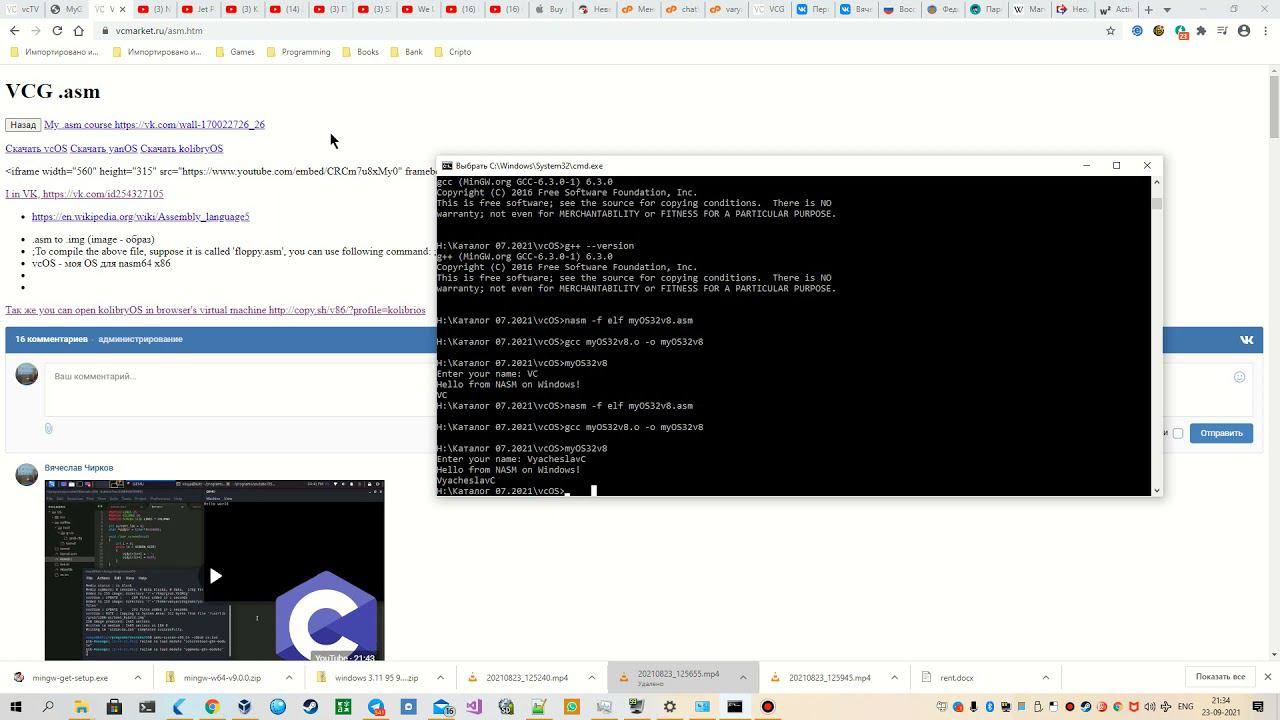Switch to the cmd taskbar icon
Viewport: 1280px width, 720px height.
click(735, 707)
